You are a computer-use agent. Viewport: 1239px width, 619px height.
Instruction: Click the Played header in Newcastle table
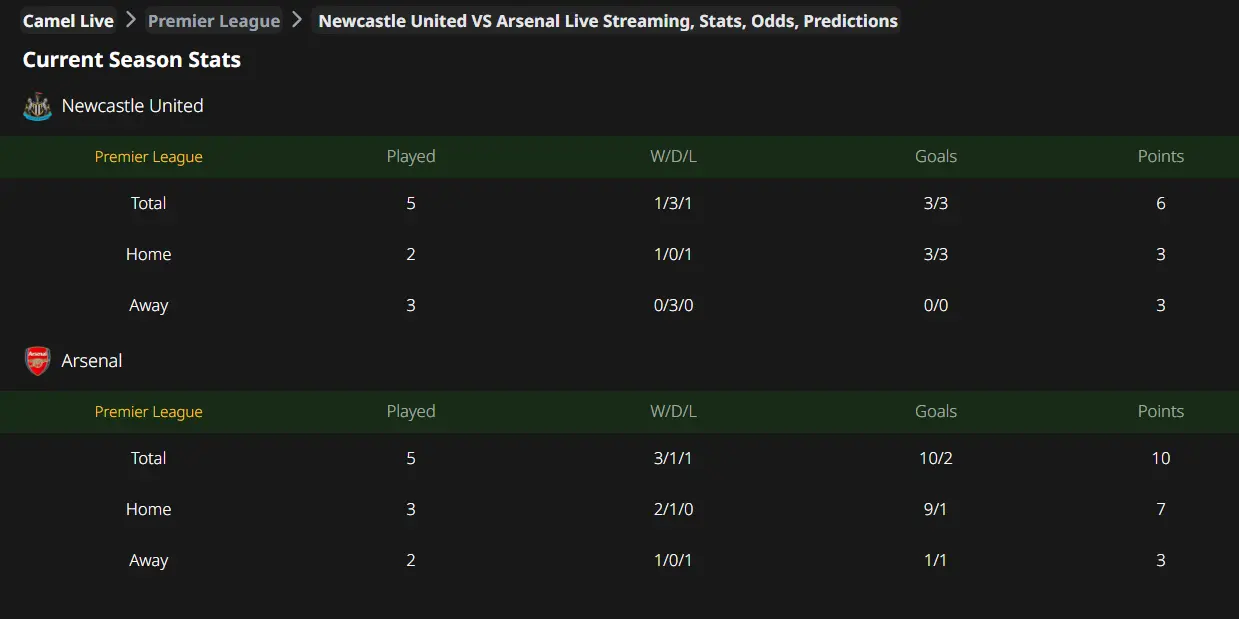point(411,157)
